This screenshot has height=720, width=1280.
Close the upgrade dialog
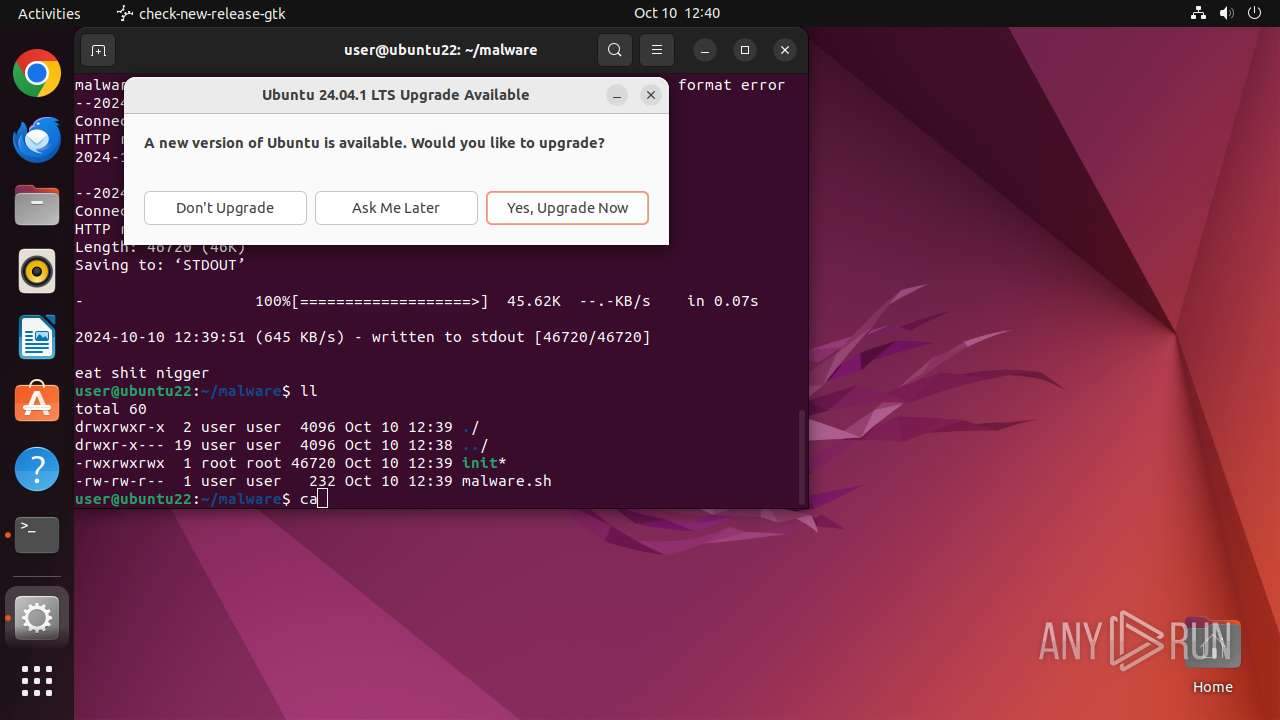point(651,95)
